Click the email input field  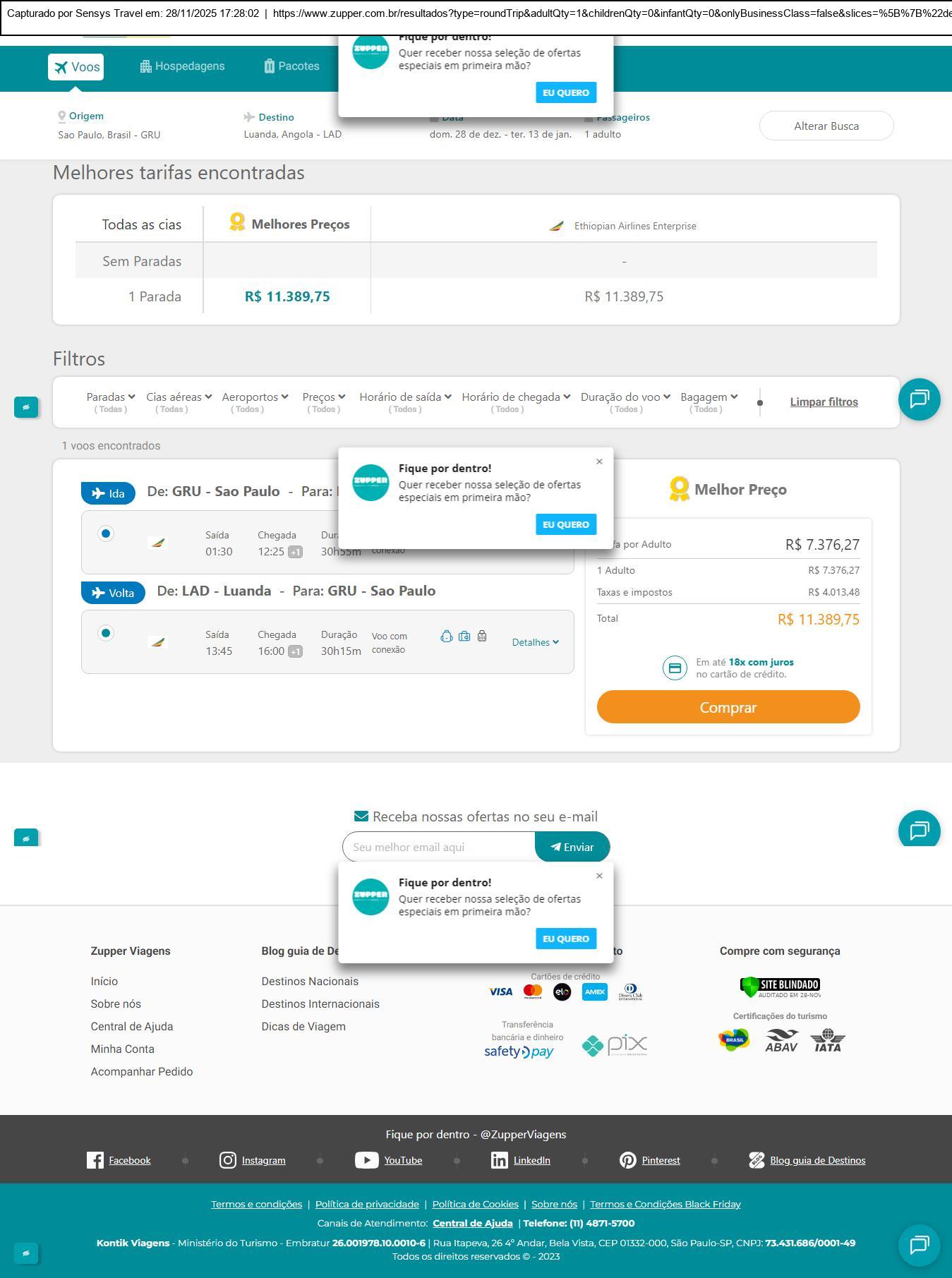point(439,847)
